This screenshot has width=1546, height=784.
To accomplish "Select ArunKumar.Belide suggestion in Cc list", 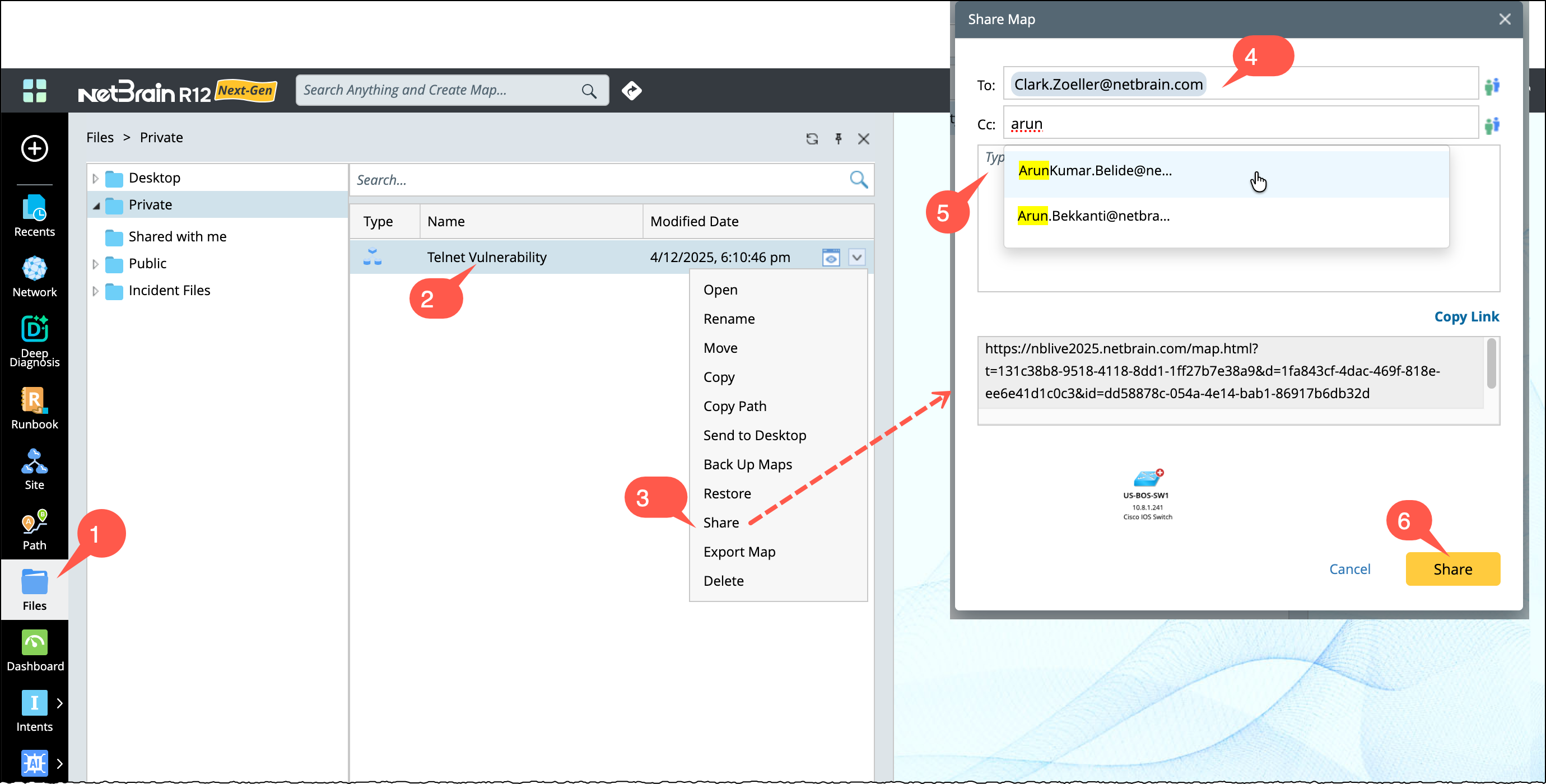I will 1095,171.
